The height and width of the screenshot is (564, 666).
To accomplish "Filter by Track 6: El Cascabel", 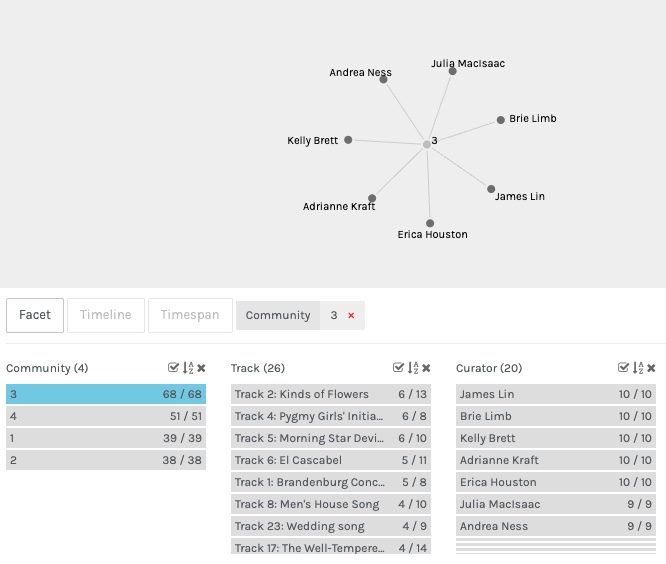I will coord(331,460).
